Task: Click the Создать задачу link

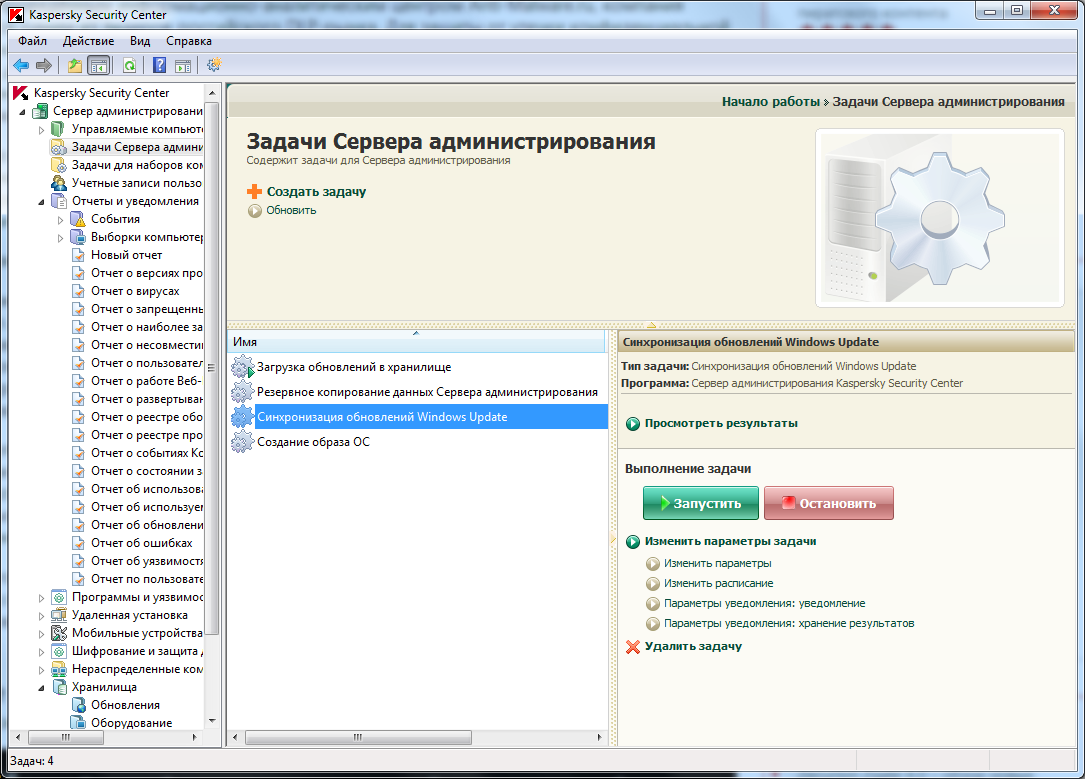Action: pos(316,192)
